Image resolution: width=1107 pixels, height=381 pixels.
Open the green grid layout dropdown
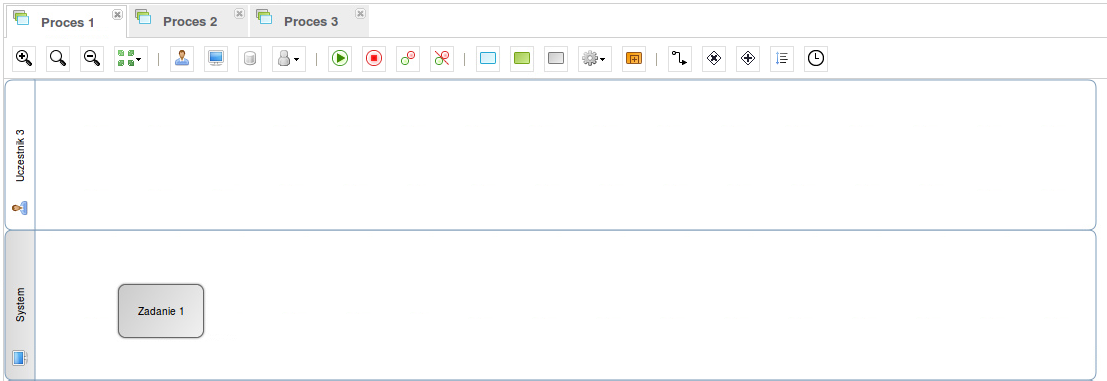(x=131, y=59)
